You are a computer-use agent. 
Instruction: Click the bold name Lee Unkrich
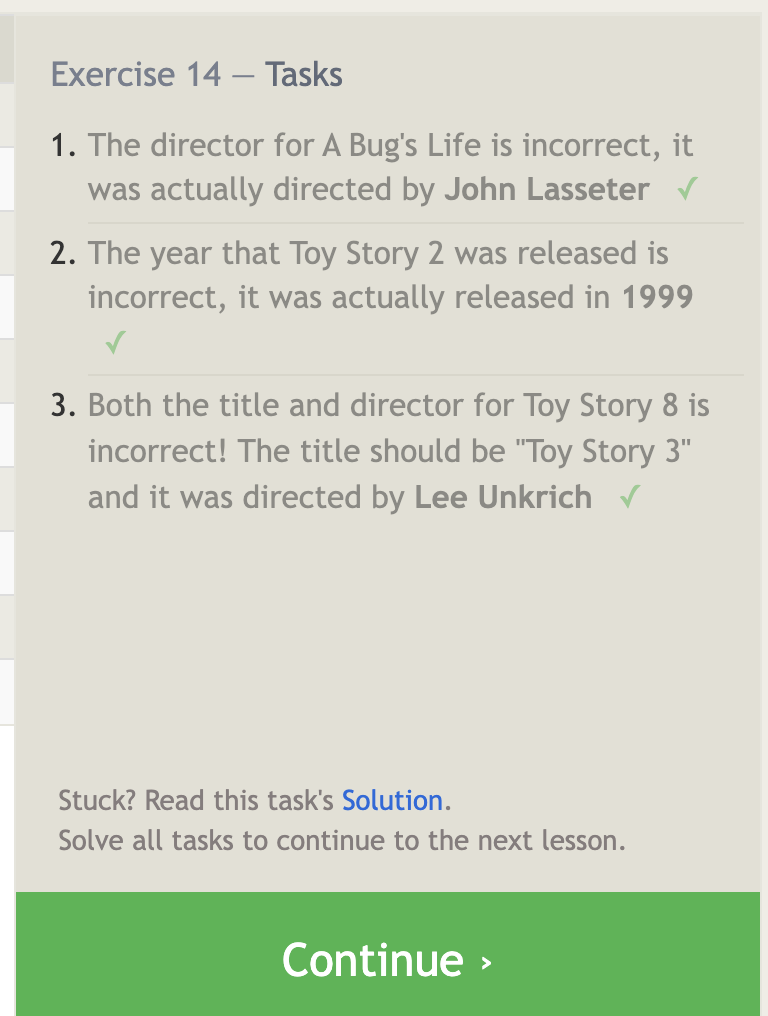503,497
